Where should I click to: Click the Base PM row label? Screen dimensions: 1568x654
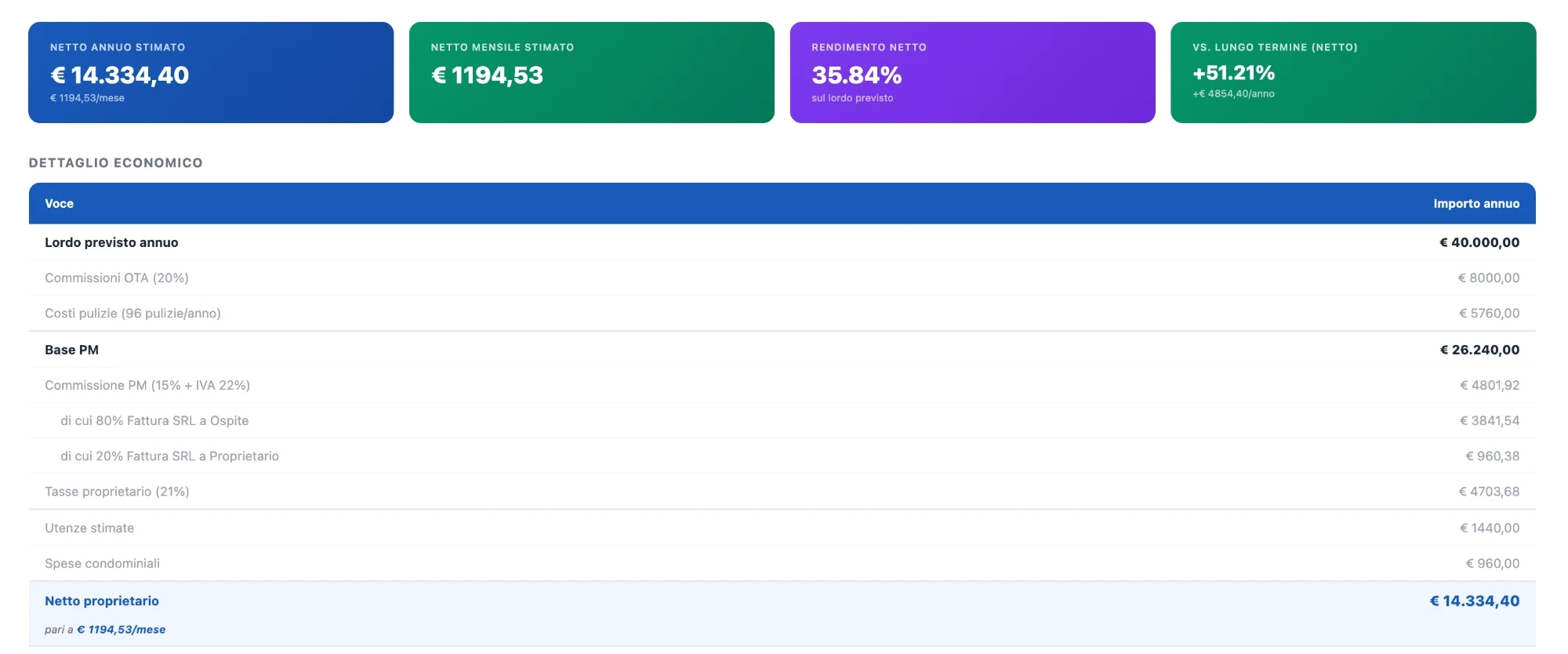click(71, 350)
